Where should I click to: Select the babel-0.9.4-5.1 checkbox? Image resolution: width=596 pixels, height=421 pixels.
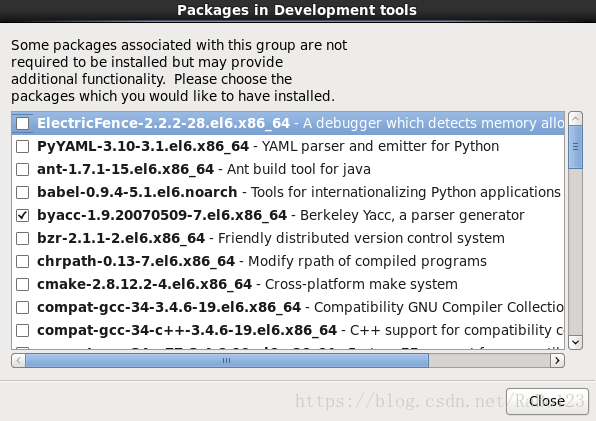[x=22, y=192]
